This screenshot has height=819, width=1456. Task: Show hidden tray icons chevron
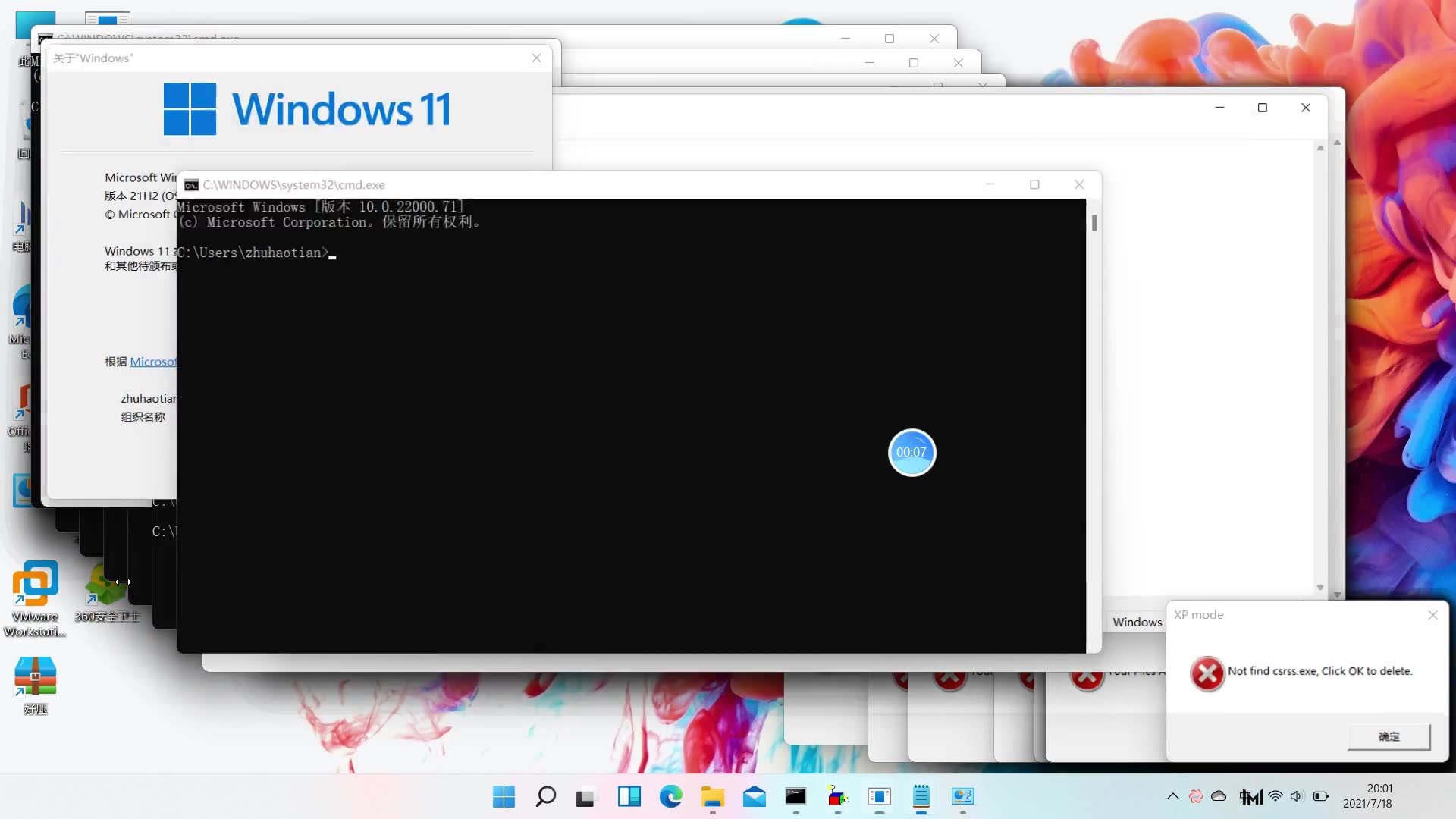tap(1172, 796)
